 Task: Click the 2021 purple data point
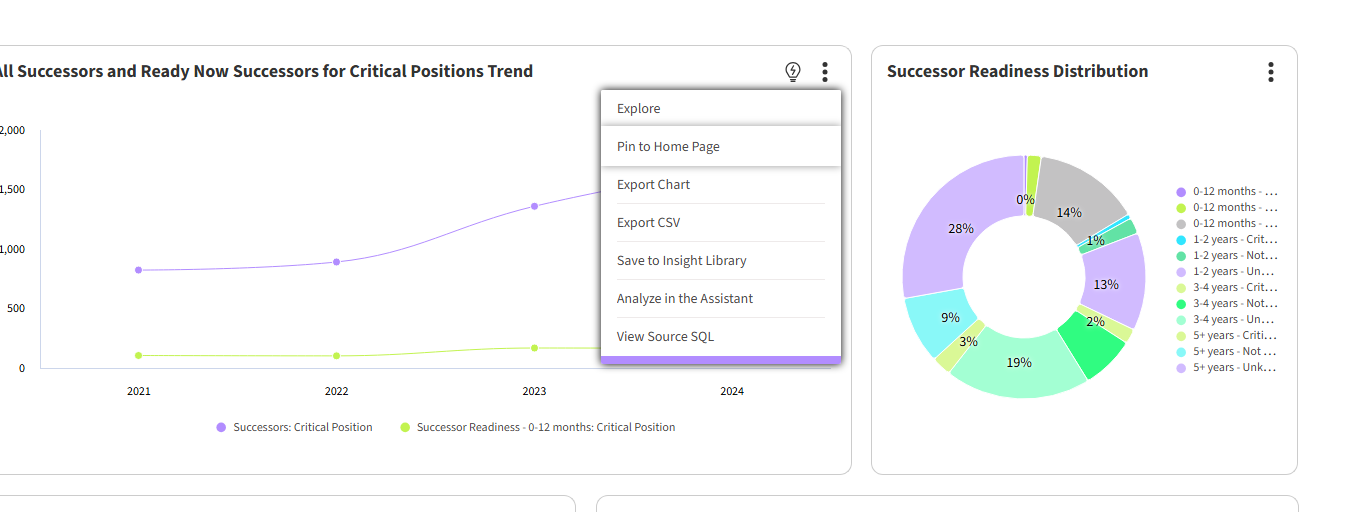(138, 270)
